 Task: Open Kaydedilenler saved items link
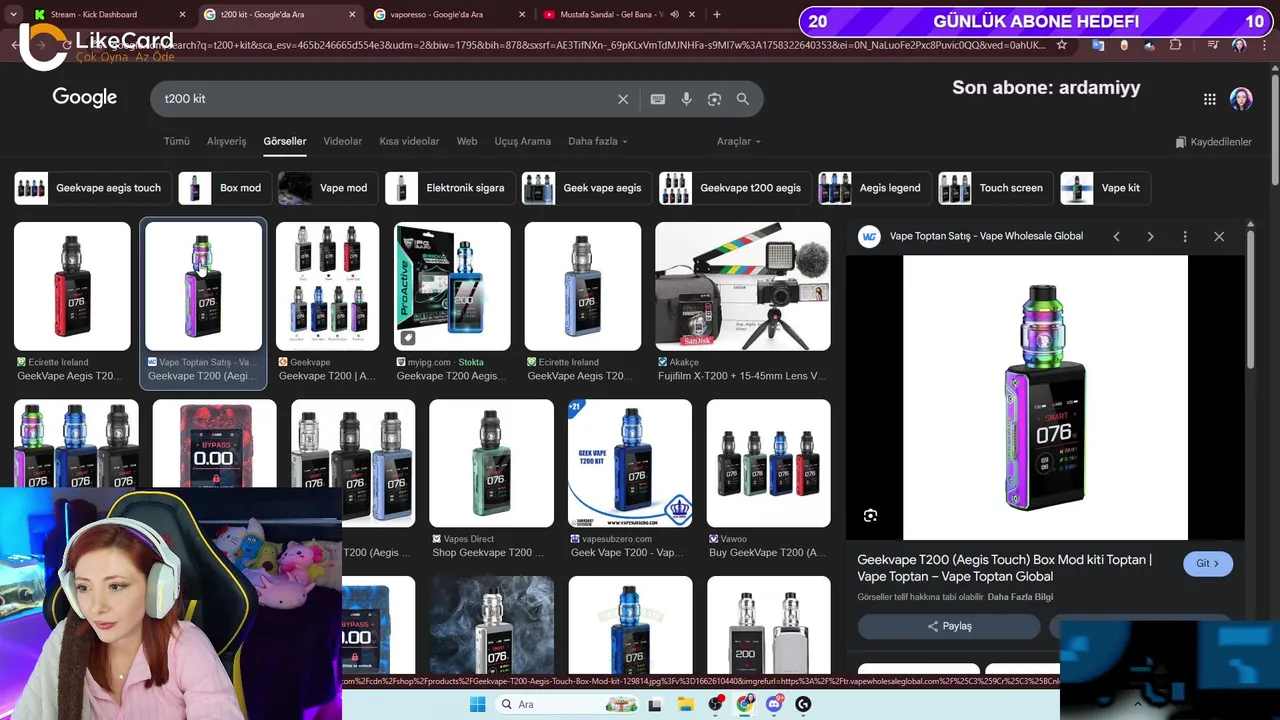1213,142
